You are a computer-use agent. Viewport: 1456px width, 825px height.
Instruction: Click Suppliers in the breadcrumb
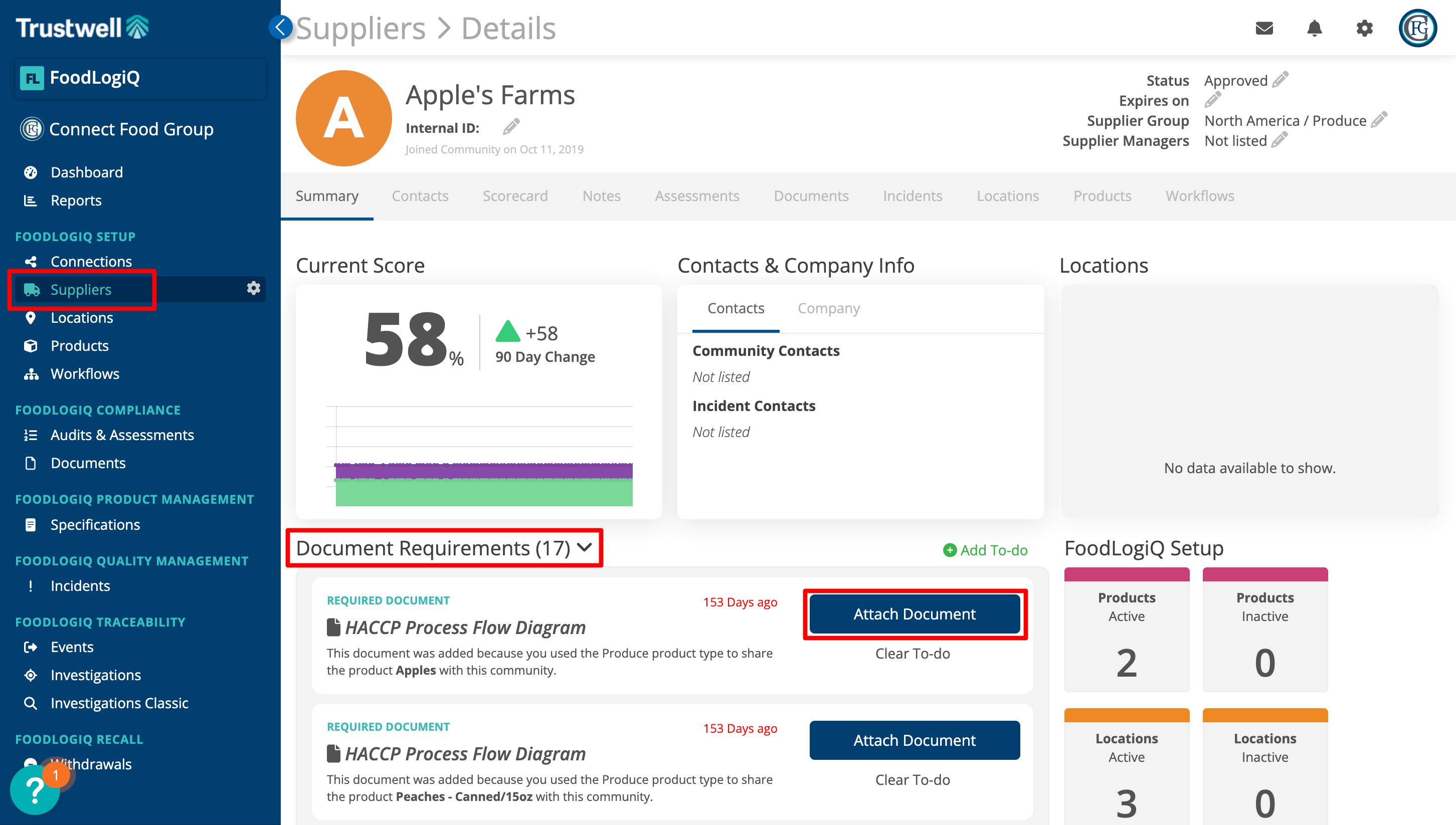tap(360, 28)
